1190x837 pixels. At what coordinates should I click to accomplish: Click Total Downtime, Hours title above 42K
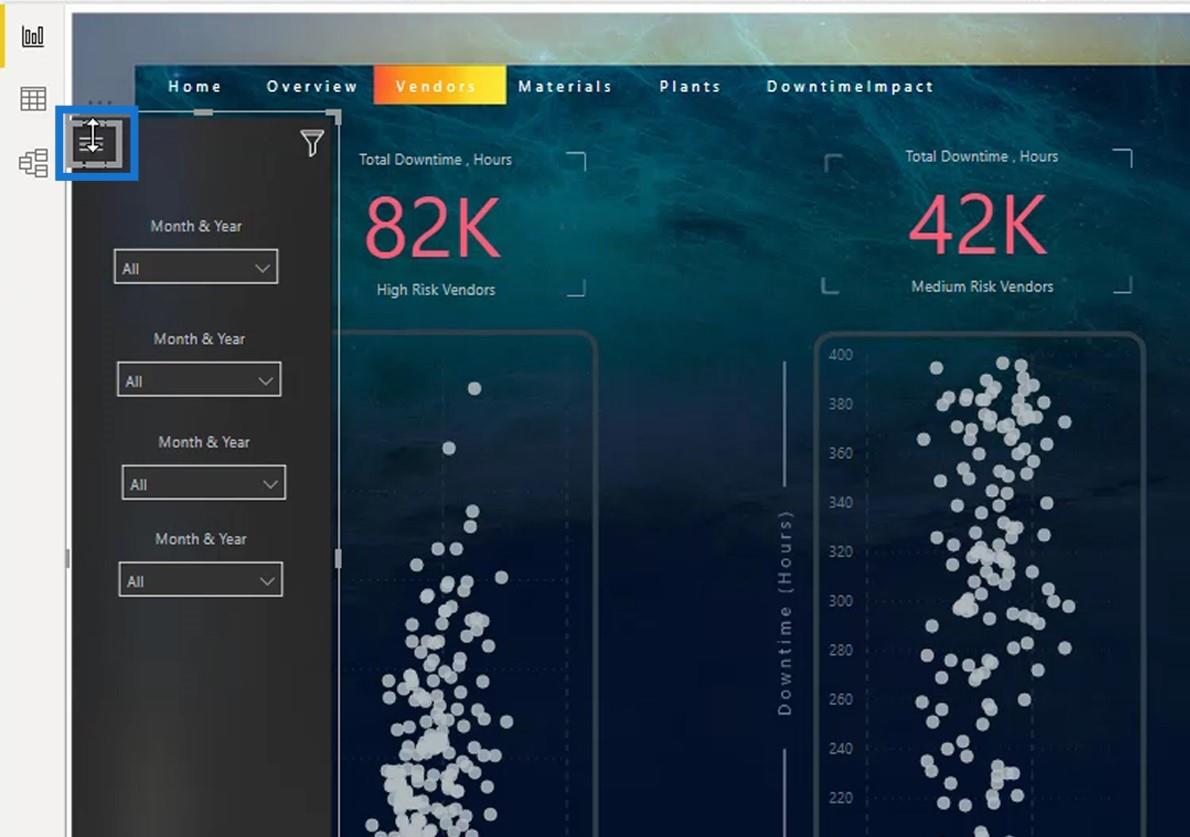click(x=981, y=156)
